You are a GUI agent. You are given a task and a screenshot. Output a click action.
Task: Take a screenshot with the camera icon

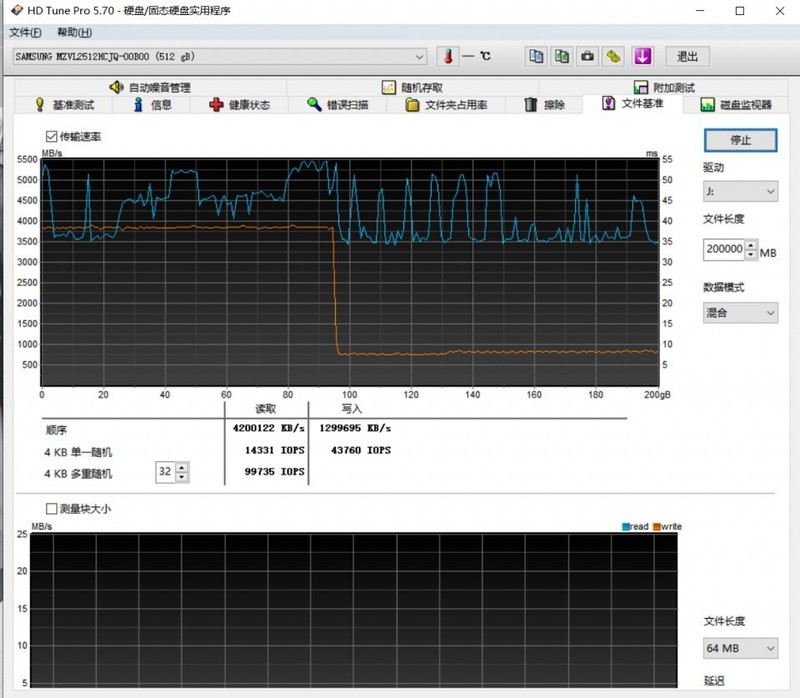tap(585, 56)
